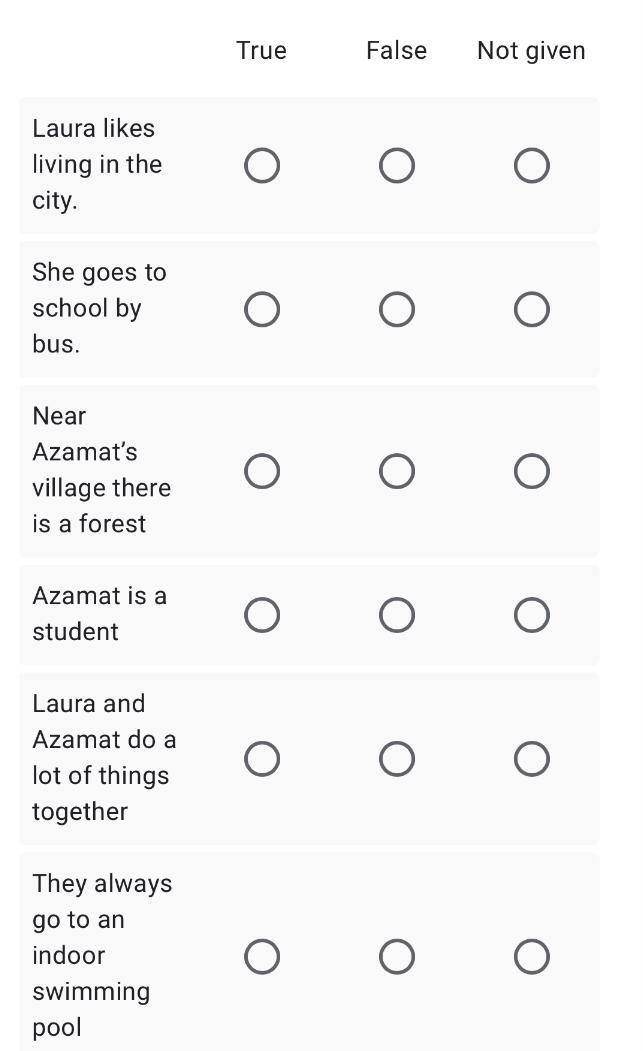Select True for the forest near Azamat's village
This screenshot has height=1051, width=643.
pos(262,471)
